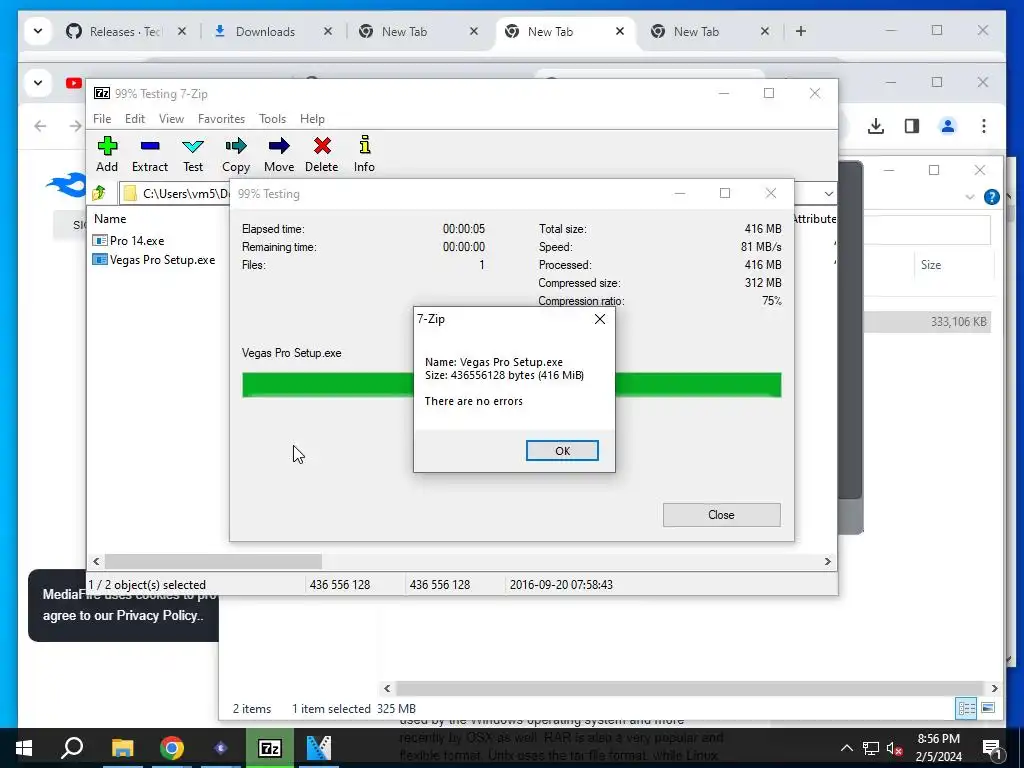Viewport: 1024px width, 768px height.
Task: Click OK in the 7-Zip dialog
Action: pos(562,451)
